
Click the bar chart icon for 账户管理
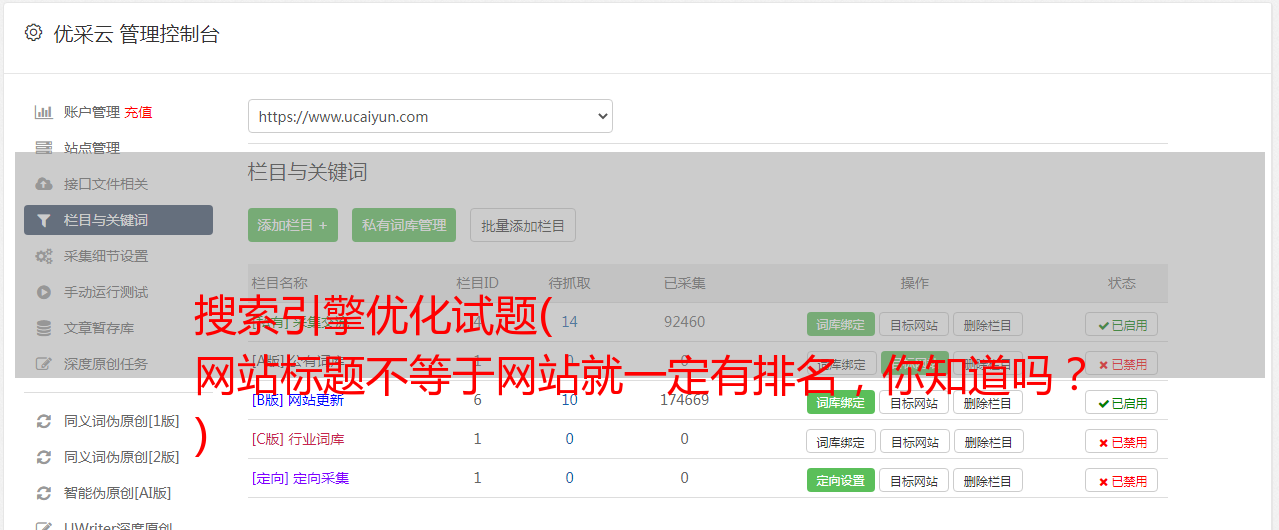coord(43,112)
